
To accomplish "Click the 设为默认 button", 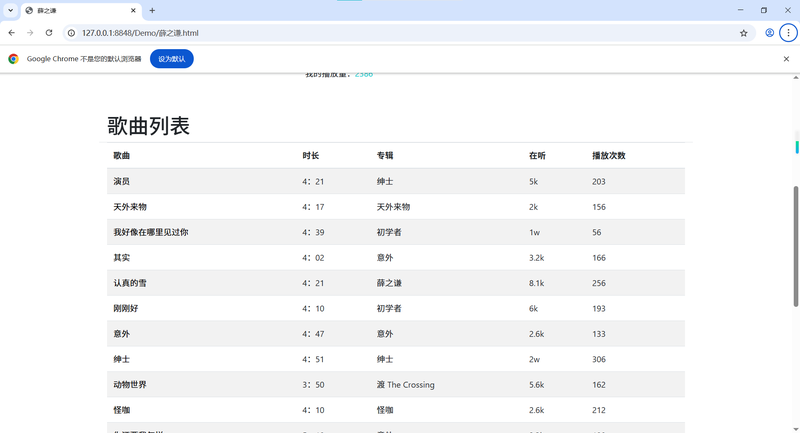I will point(171,59).
